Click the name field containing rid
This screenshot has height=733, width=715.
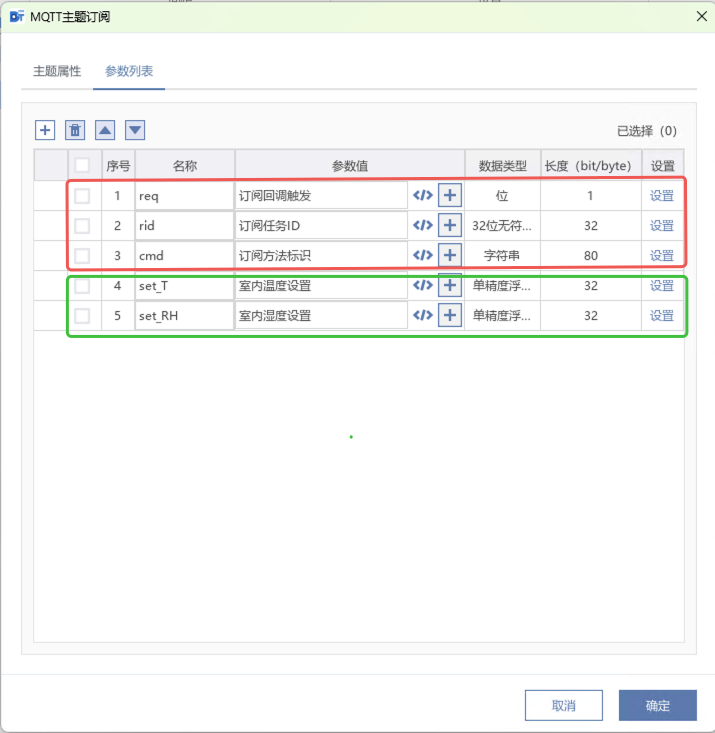pyautogui.click(x=184, y=226)
